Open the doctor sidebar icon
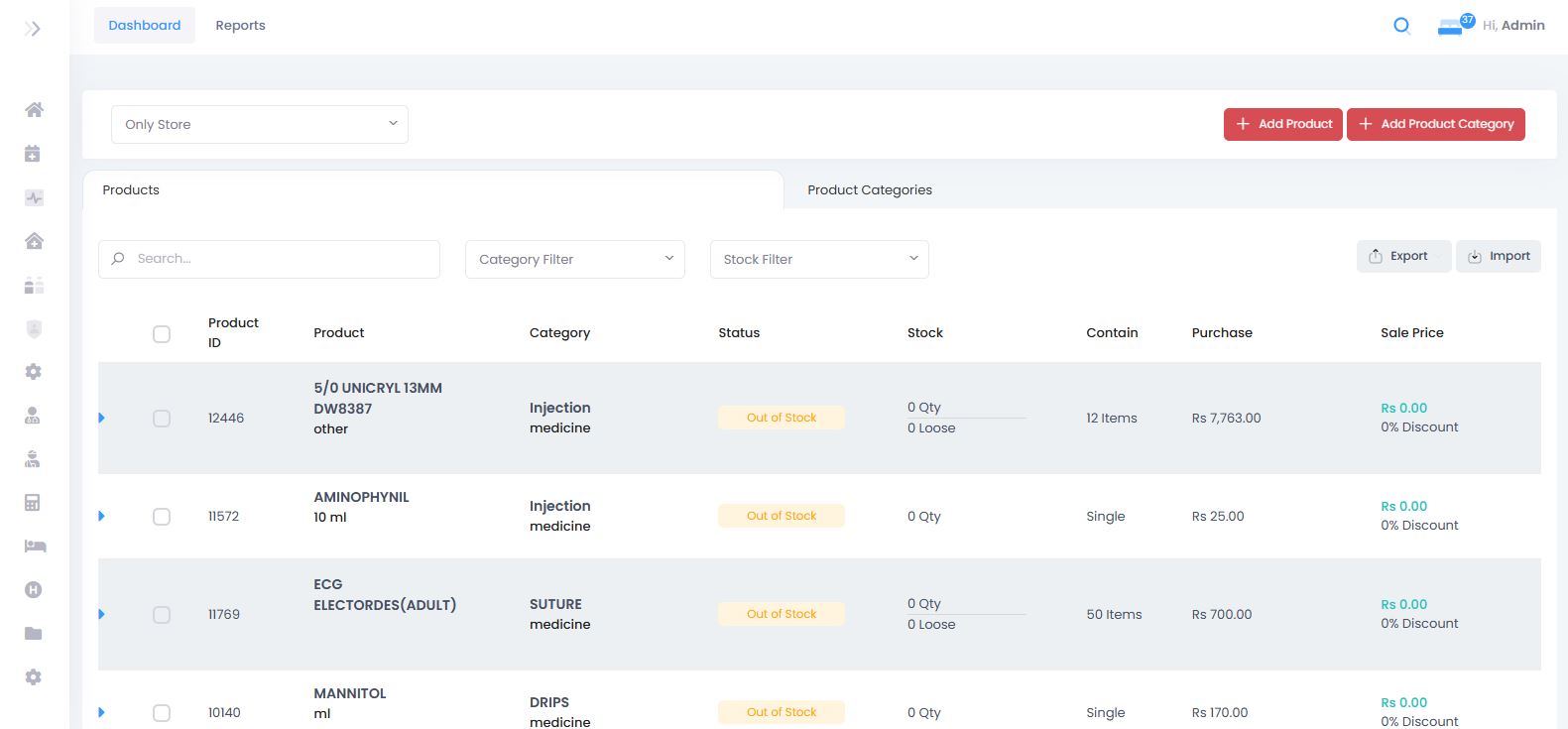Screen dimensions: 1568x729 tap(33, 416)
